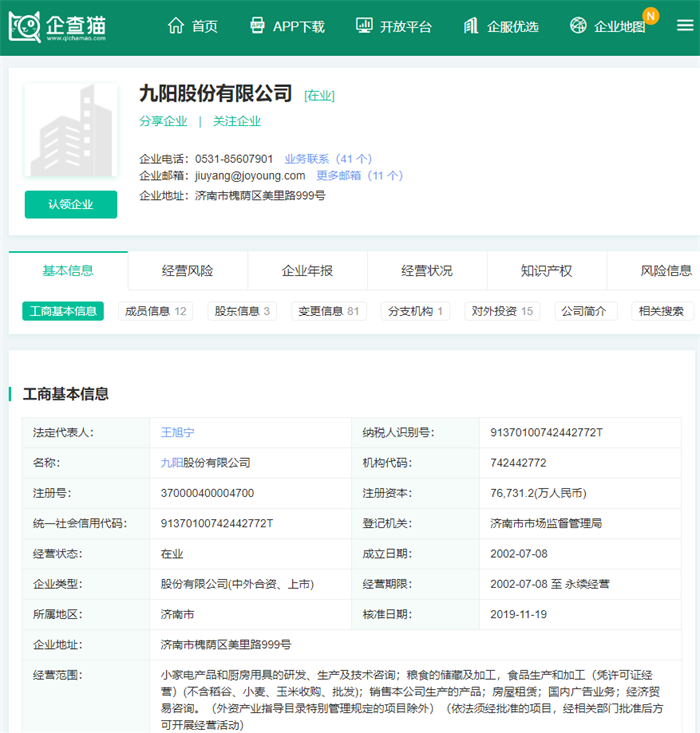Open the hamburger menu
700x733 pixels.
[685, 25]
